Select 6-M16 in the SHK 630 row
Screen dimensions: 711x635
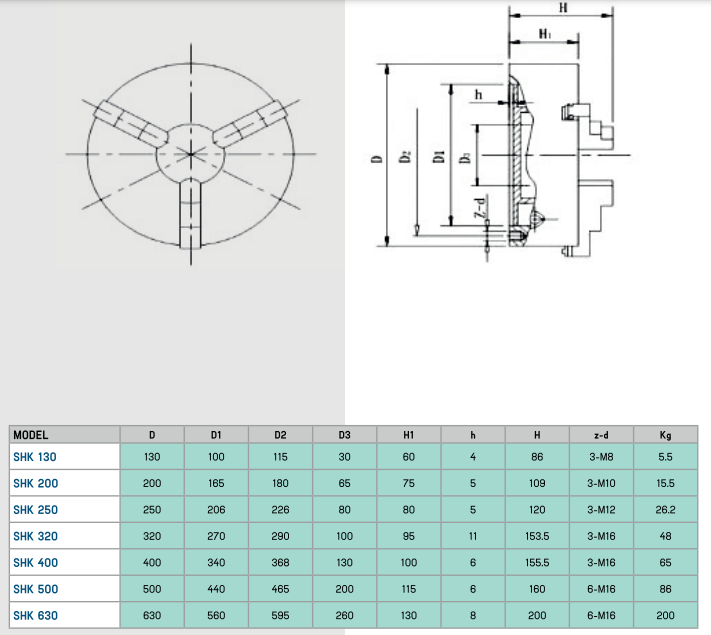[601, 615]
